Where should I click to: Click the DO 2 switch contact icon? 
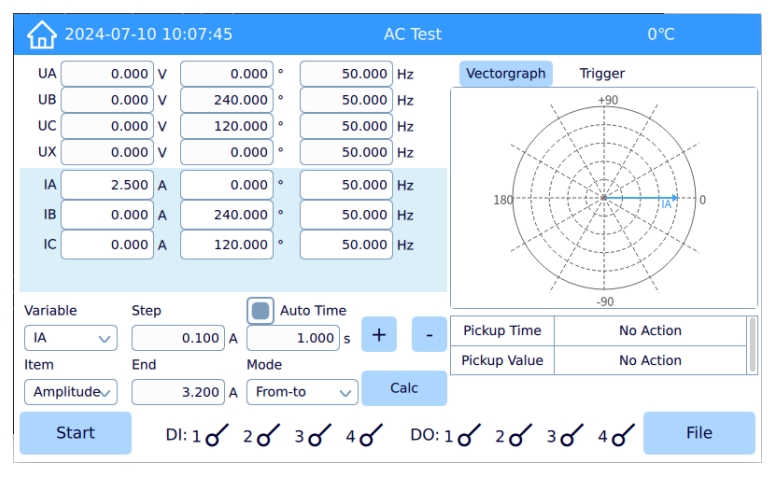pos(520,434)
